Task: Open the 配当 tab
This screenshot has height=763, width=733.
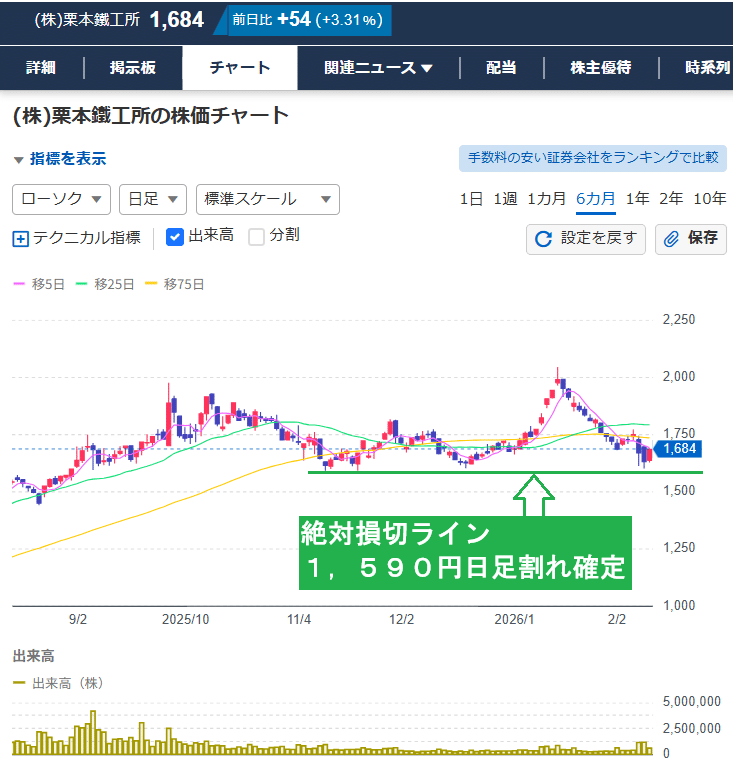Action: (x=501, y=68)
